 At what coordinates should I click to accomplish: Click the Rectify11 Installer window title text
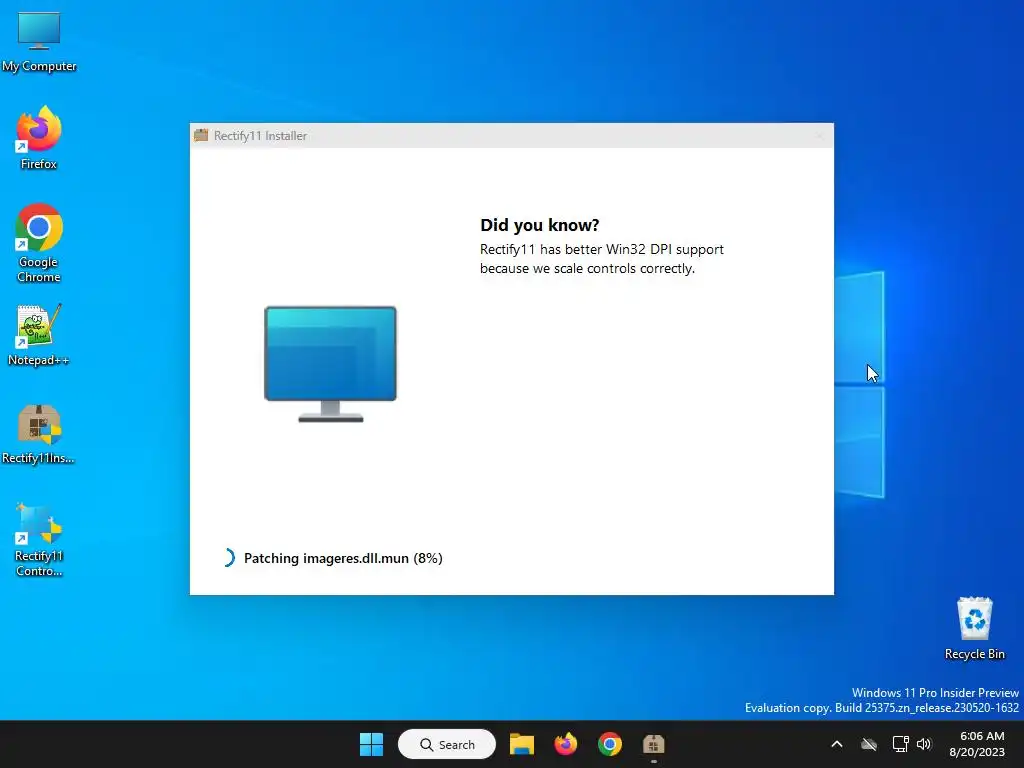point(260,136)
